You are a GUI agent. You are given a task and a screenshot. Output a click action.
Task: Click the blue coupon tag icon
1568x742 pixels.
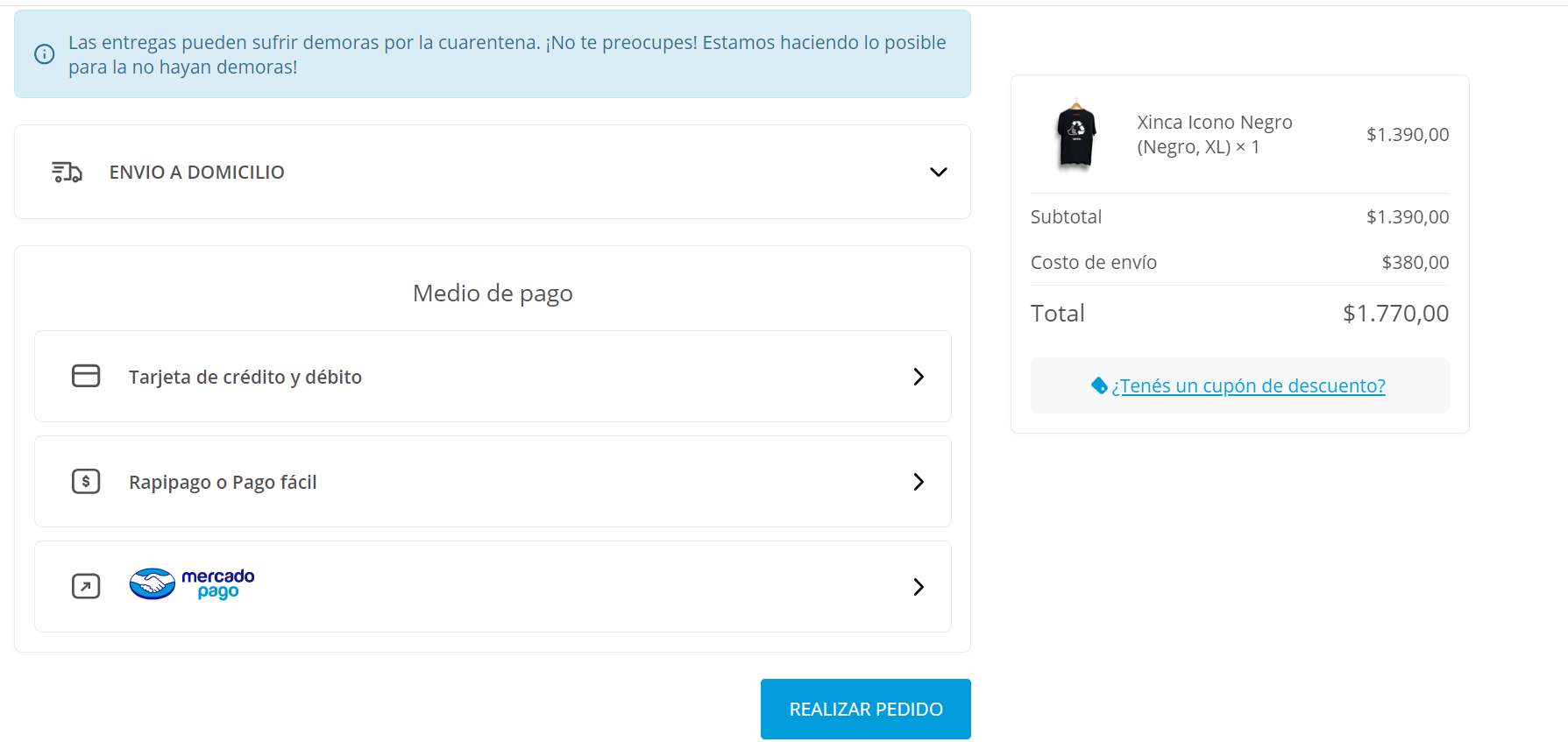point(1099,385)
